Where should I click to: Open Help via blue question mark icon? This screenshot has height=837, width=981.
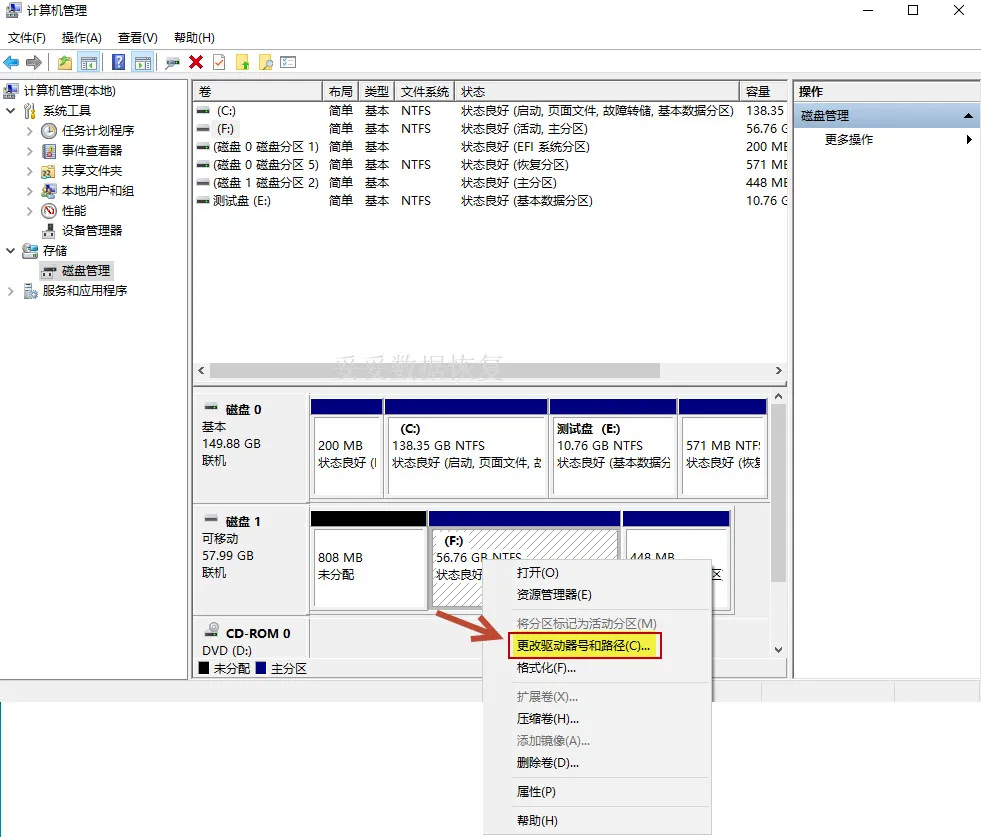(119, 63)
